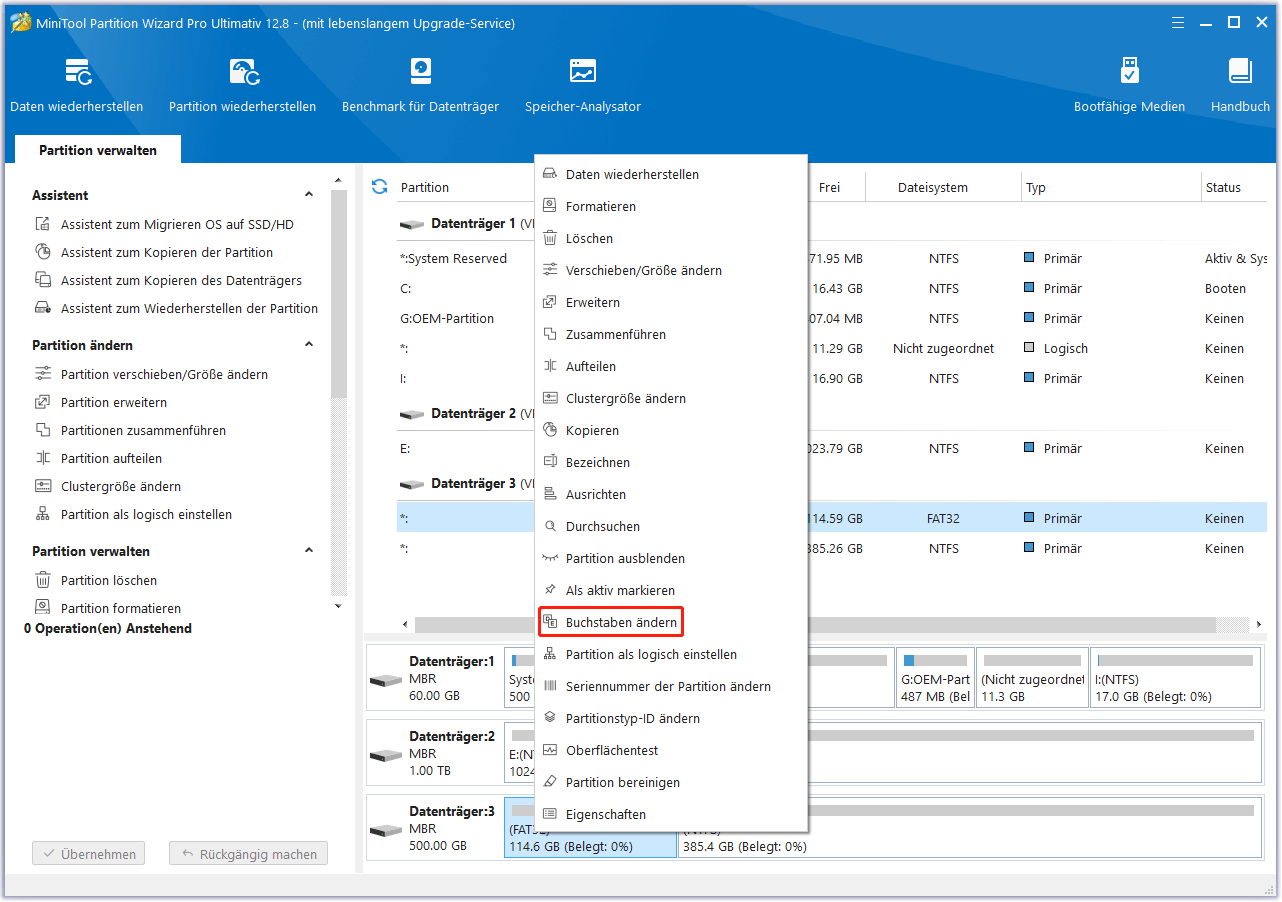Open Daten wiederherstellen in top toolbar
The image size is (1282, 902).
click(77, 85)
